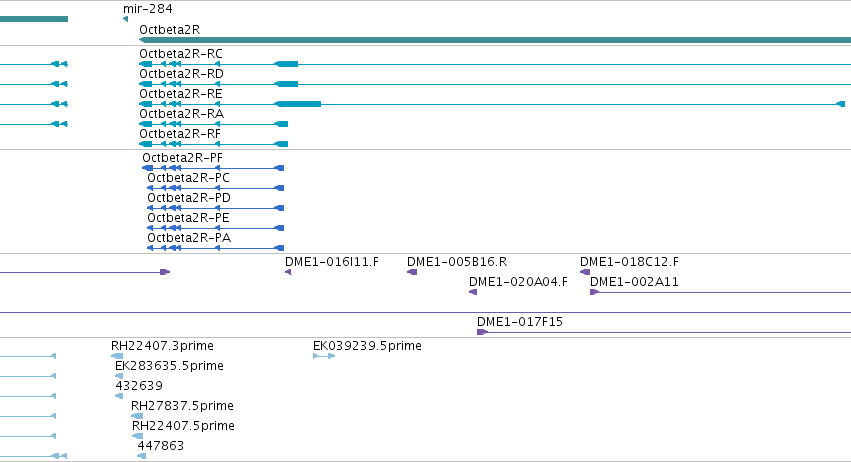
Task: Click the 447863 arrow glyph
Action: click(x=142, y=456)
